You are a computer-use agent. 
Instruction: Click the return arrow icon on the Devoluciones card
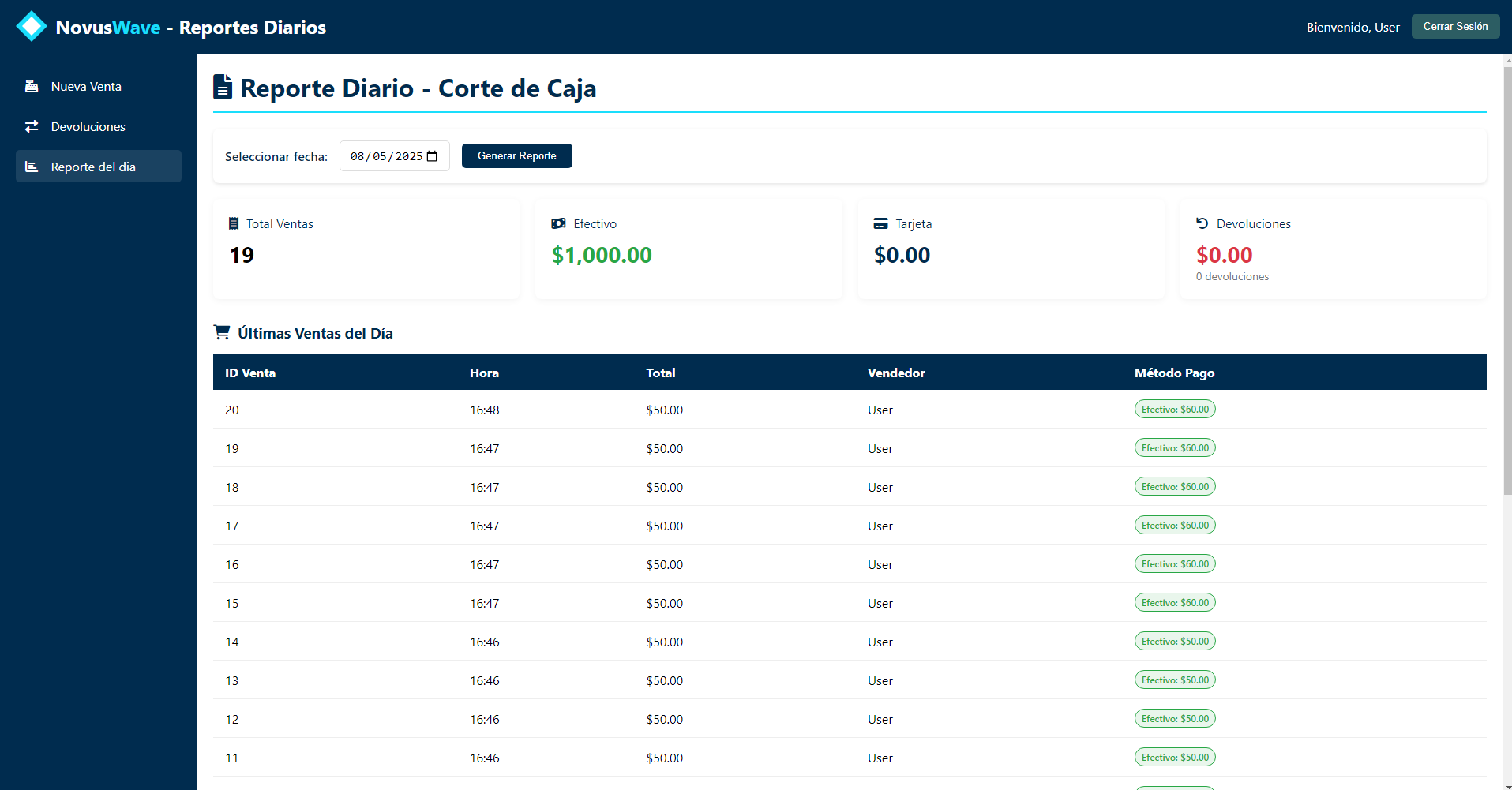1202,223
